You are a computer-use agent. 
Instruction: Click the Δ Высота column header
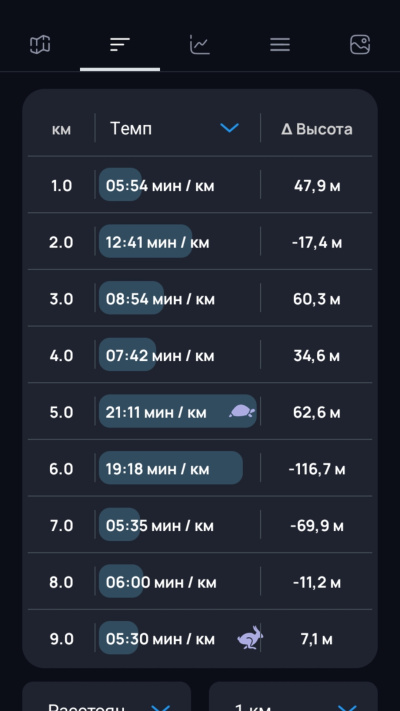[317, 129]
